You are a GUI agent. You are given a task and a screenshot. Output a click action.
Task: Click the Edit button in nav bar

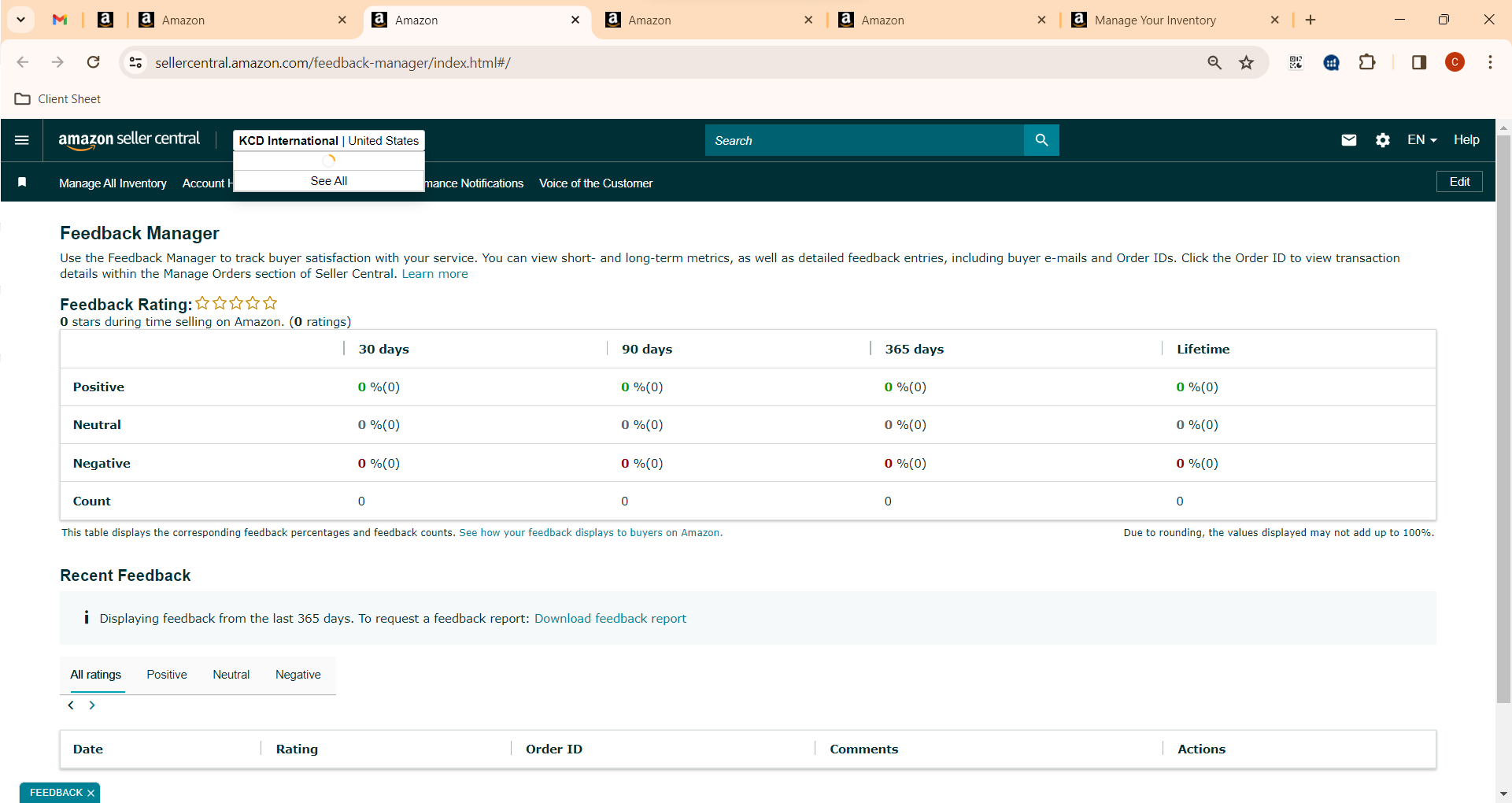click(1459, 182)
